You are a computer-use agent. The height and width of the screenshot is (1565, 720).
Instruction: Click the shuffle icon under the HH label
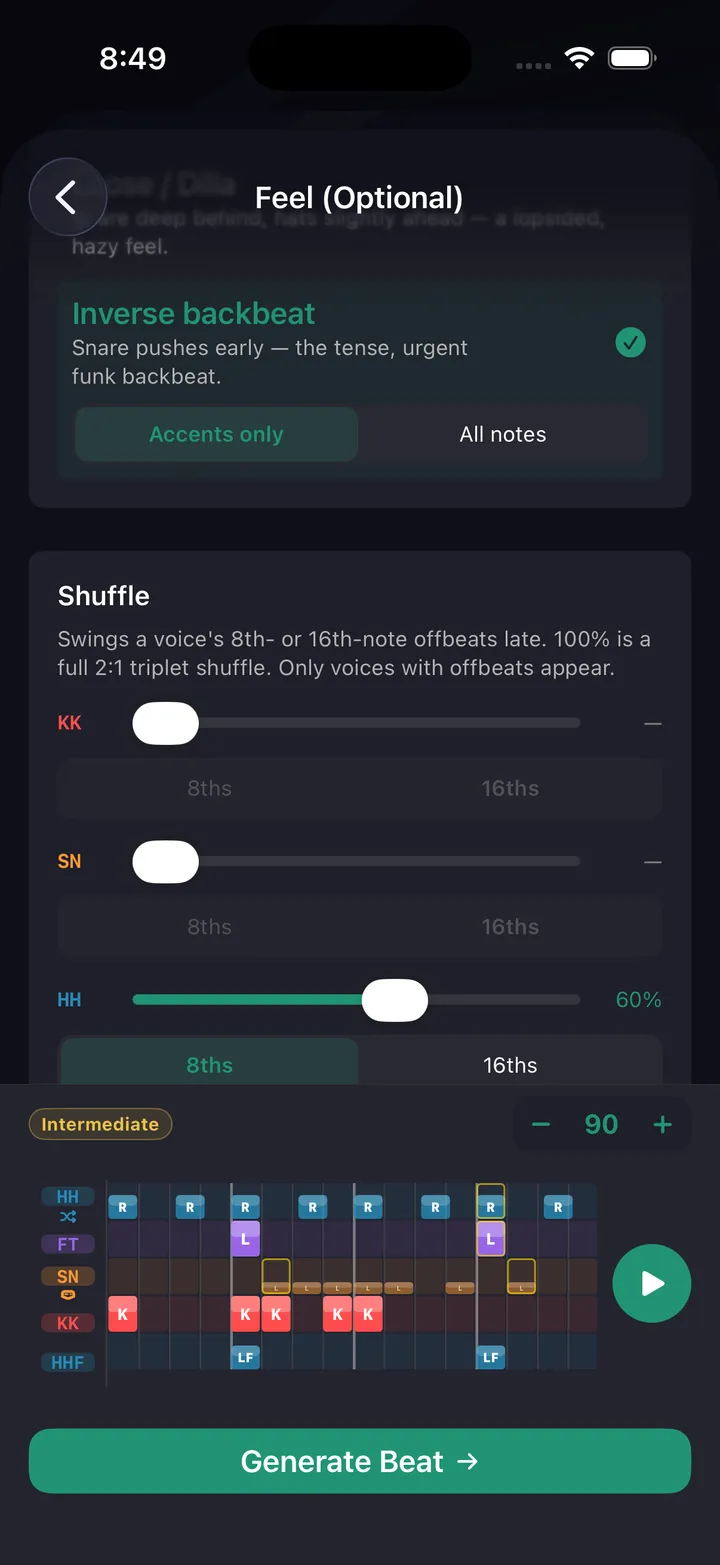click(x=67, y=1217)
